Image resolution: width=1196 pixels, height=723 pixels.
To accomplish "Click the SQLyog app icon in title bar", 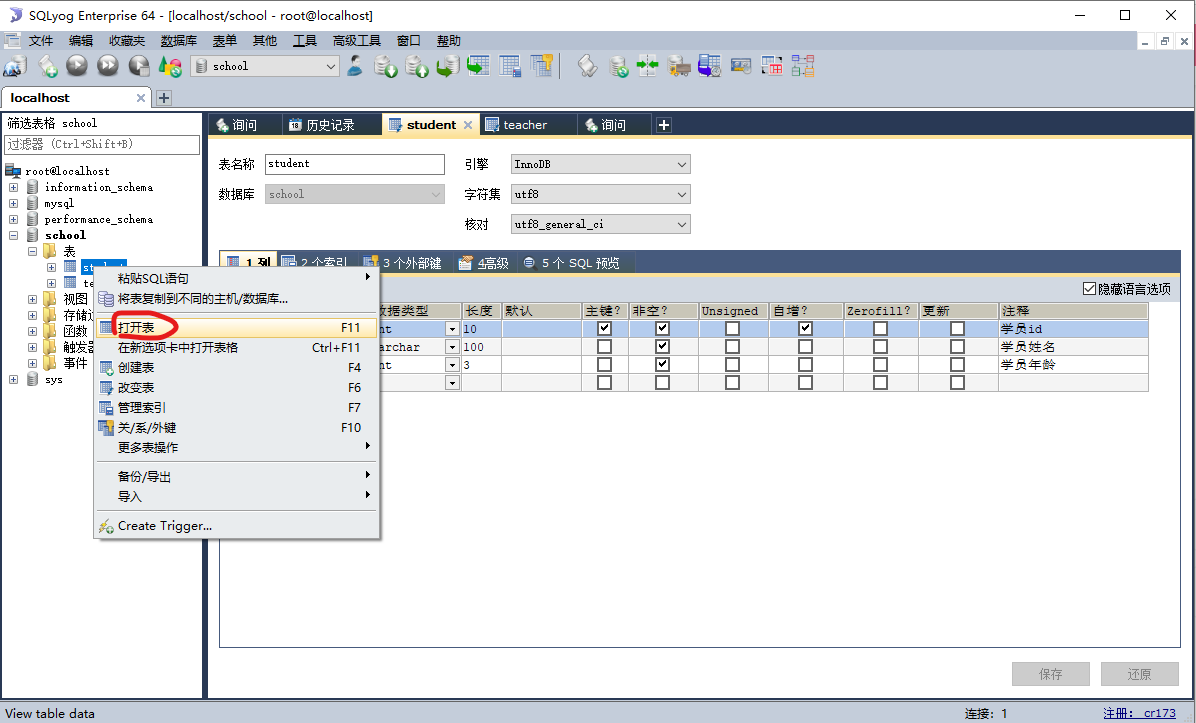I will point(14,15).
